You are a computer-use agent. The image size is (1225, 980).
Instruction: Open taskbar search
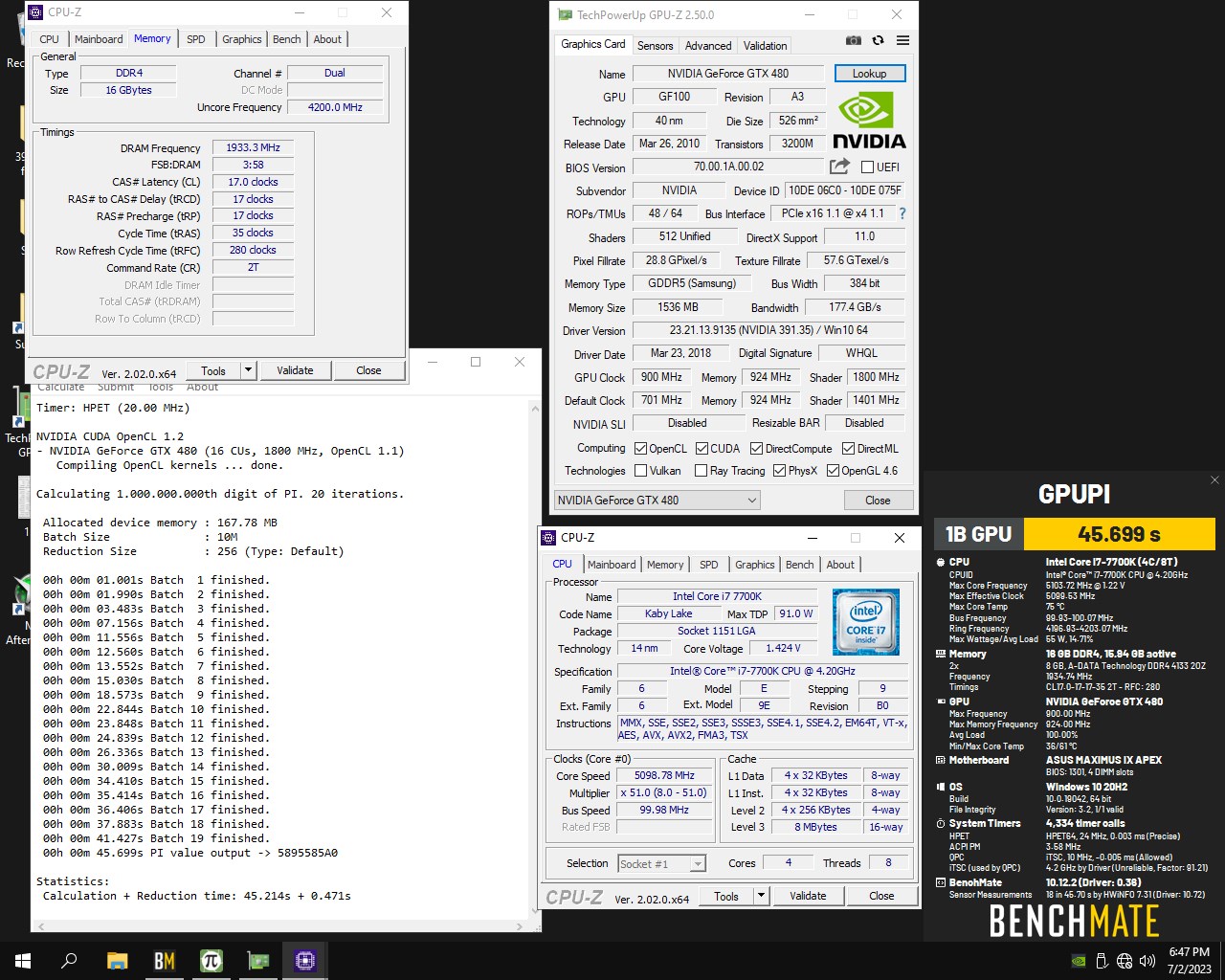(x=69, y=961)
